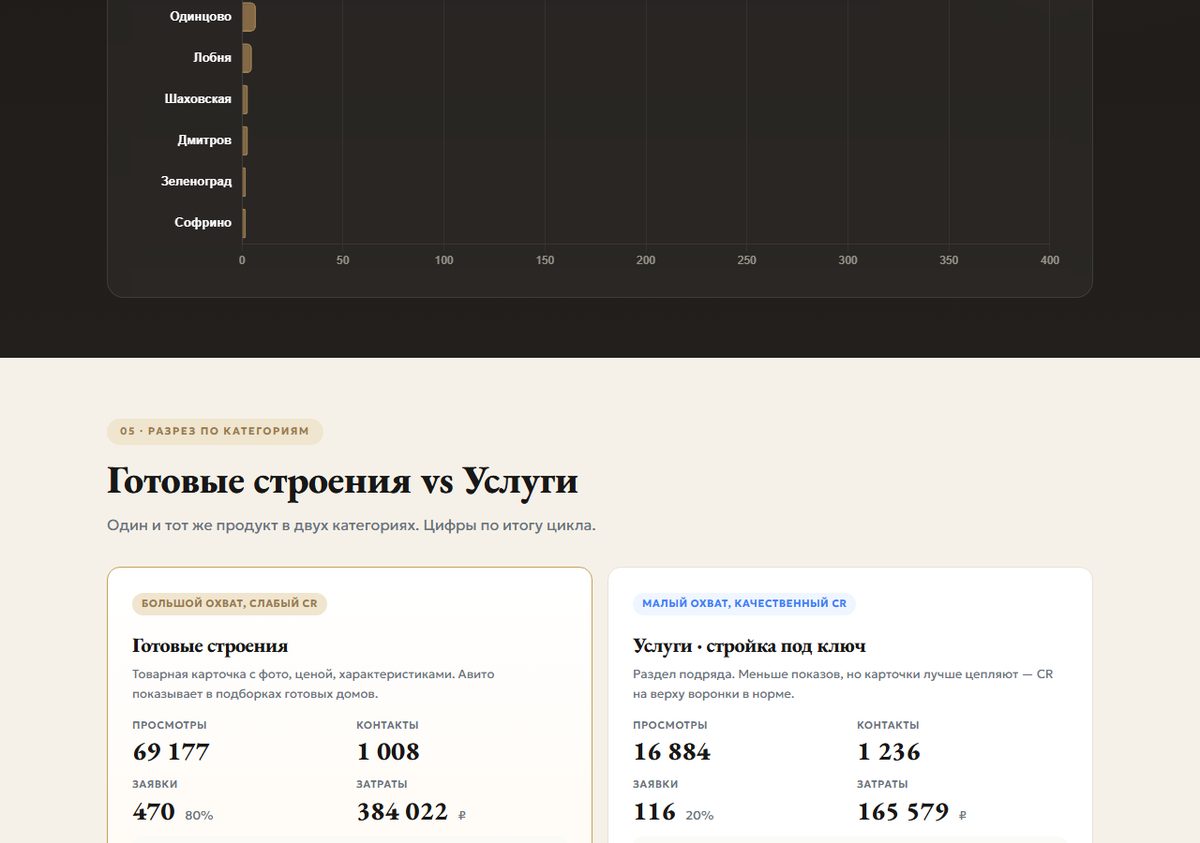Click the contacts value 1 008
Viewport: 1200px width, 843px height.
pyautogui.click(x=388, y=752)
